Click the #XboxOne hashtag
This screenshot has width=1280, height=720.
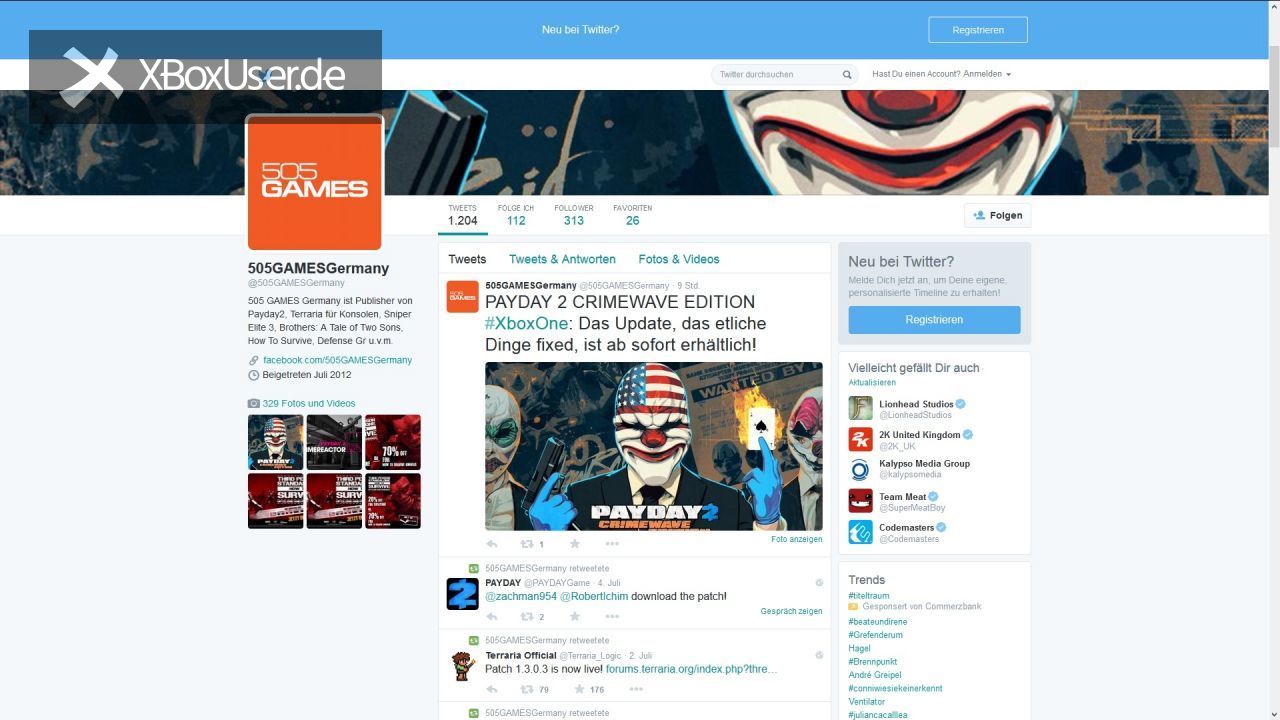[x=527, y=323]
